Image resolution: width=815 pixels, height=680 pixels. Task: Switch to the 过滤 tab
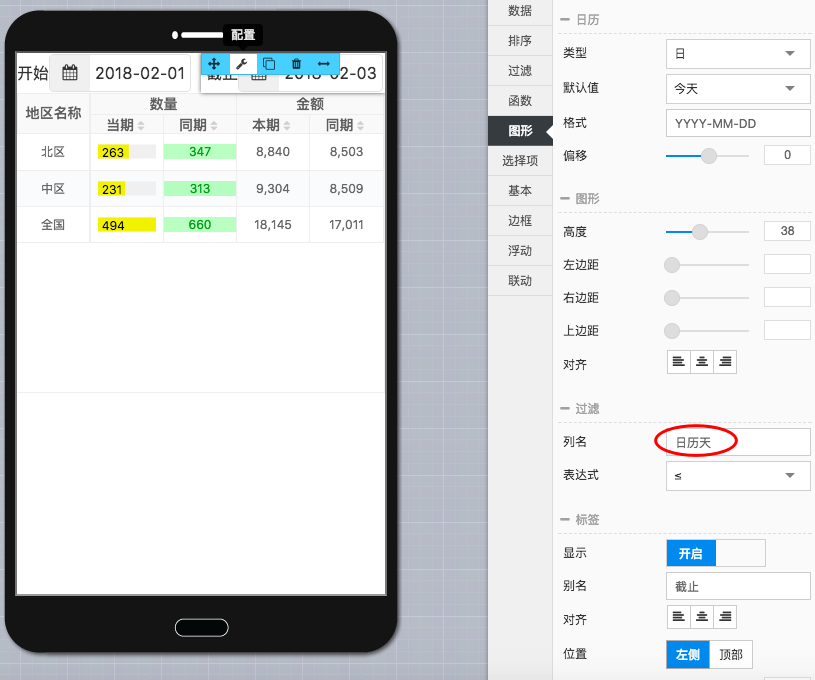click(520, 71)
